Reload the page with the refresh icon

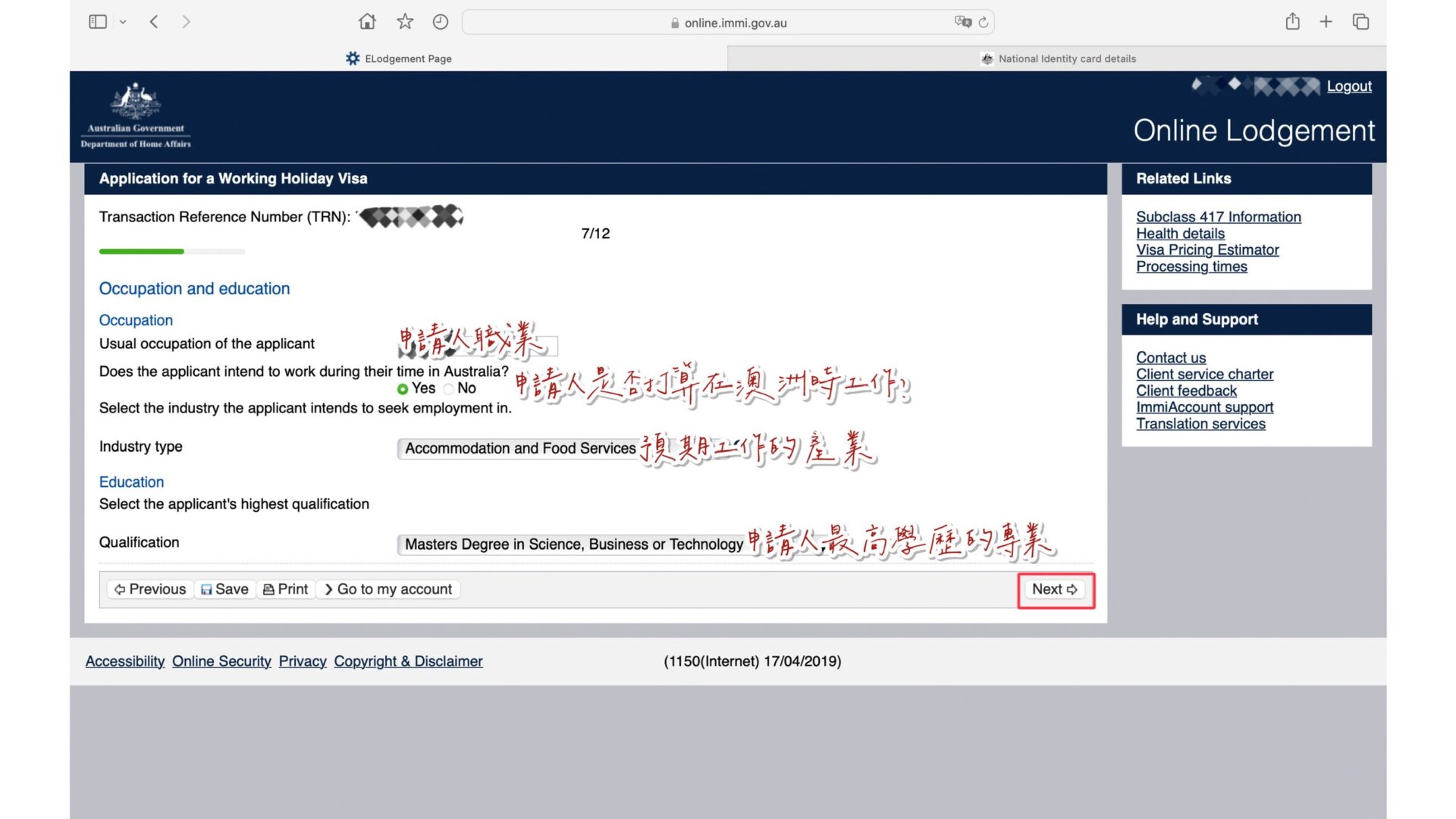click(x=984, y=23)
